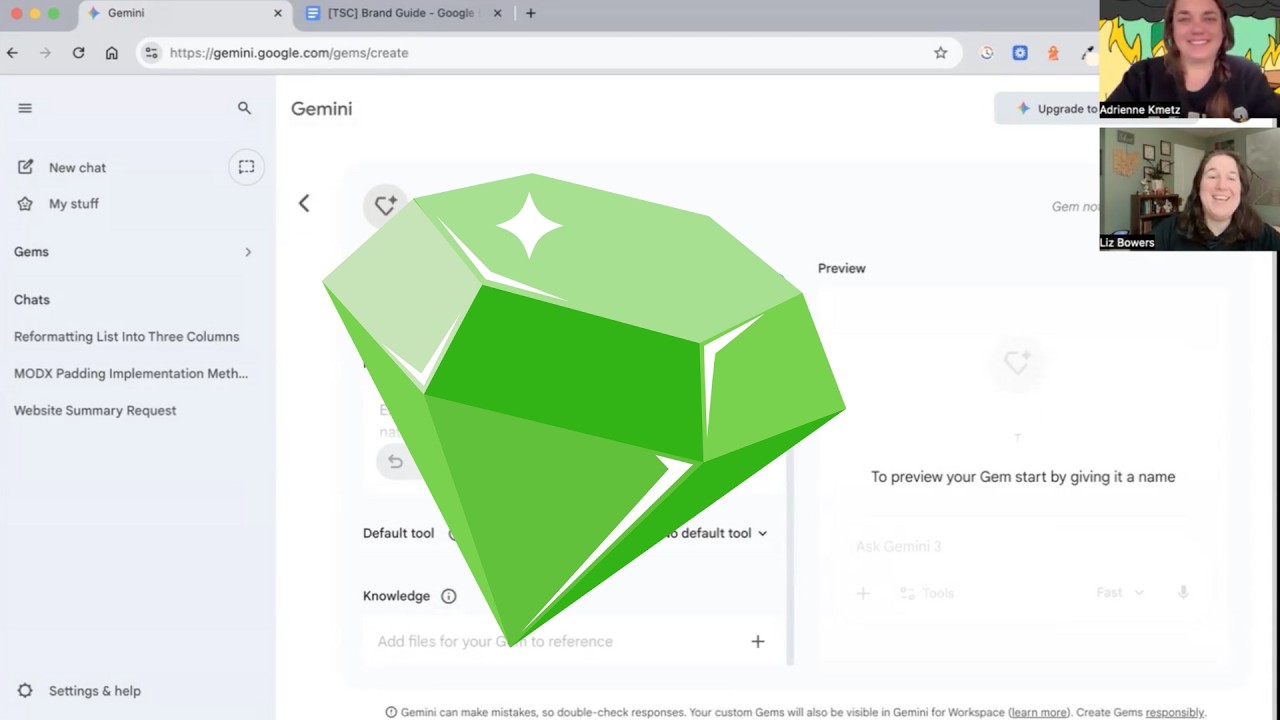The image size is (1280, 720).
Task: Go back with the left chevron arrow
Action: click(x=304, y=204)
